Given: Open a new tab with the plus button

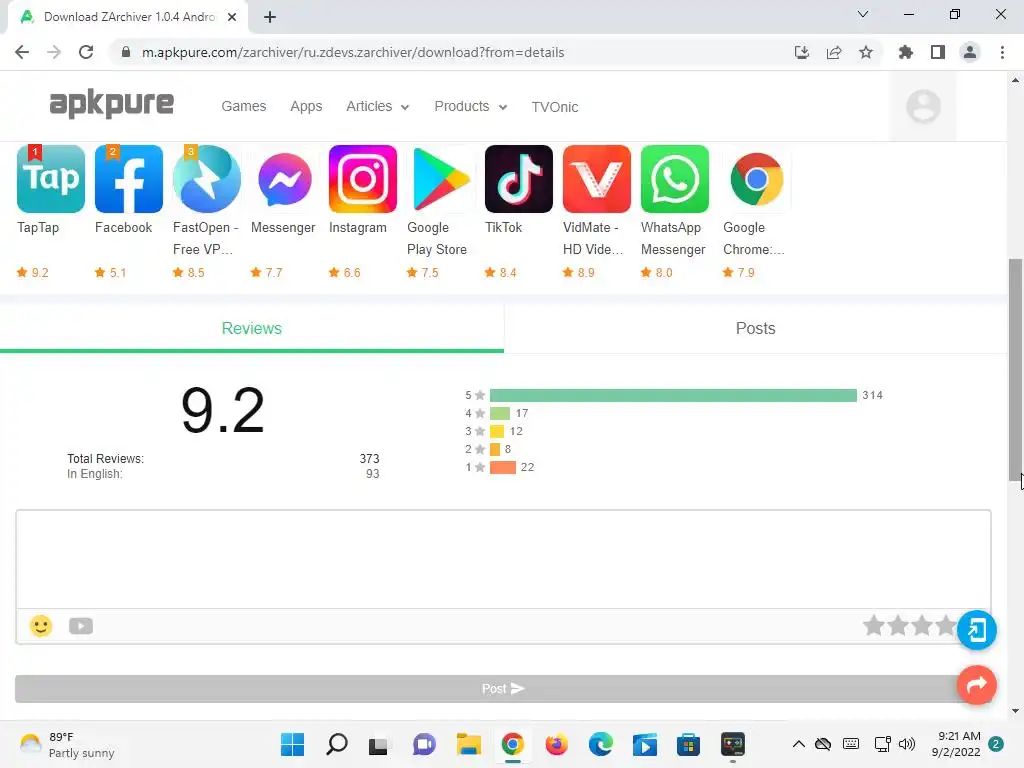Looking at the screenshot, I should click(x=270, y=17).
